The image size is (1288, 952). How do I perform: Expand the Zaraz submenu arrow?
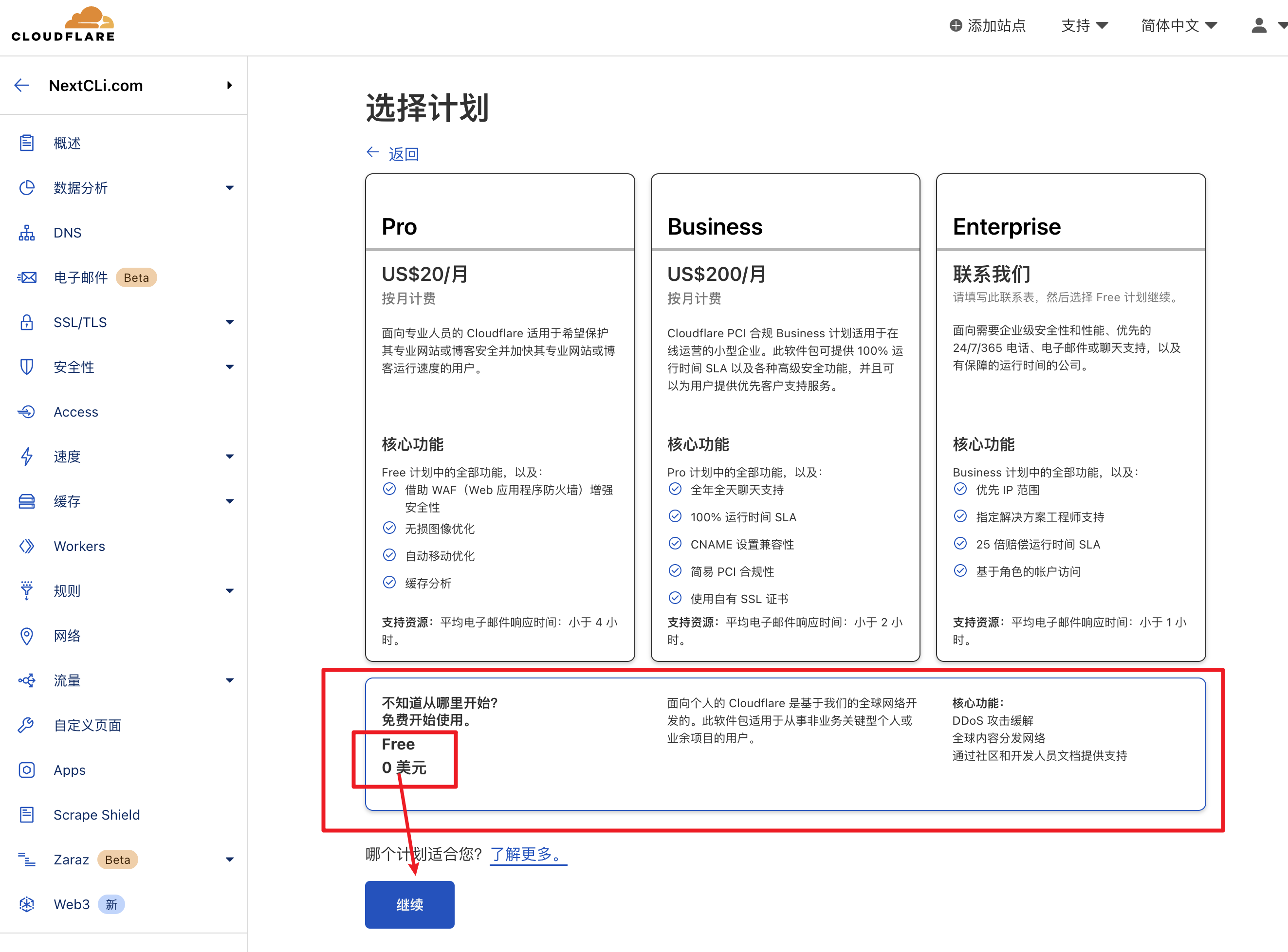[229, 860]
